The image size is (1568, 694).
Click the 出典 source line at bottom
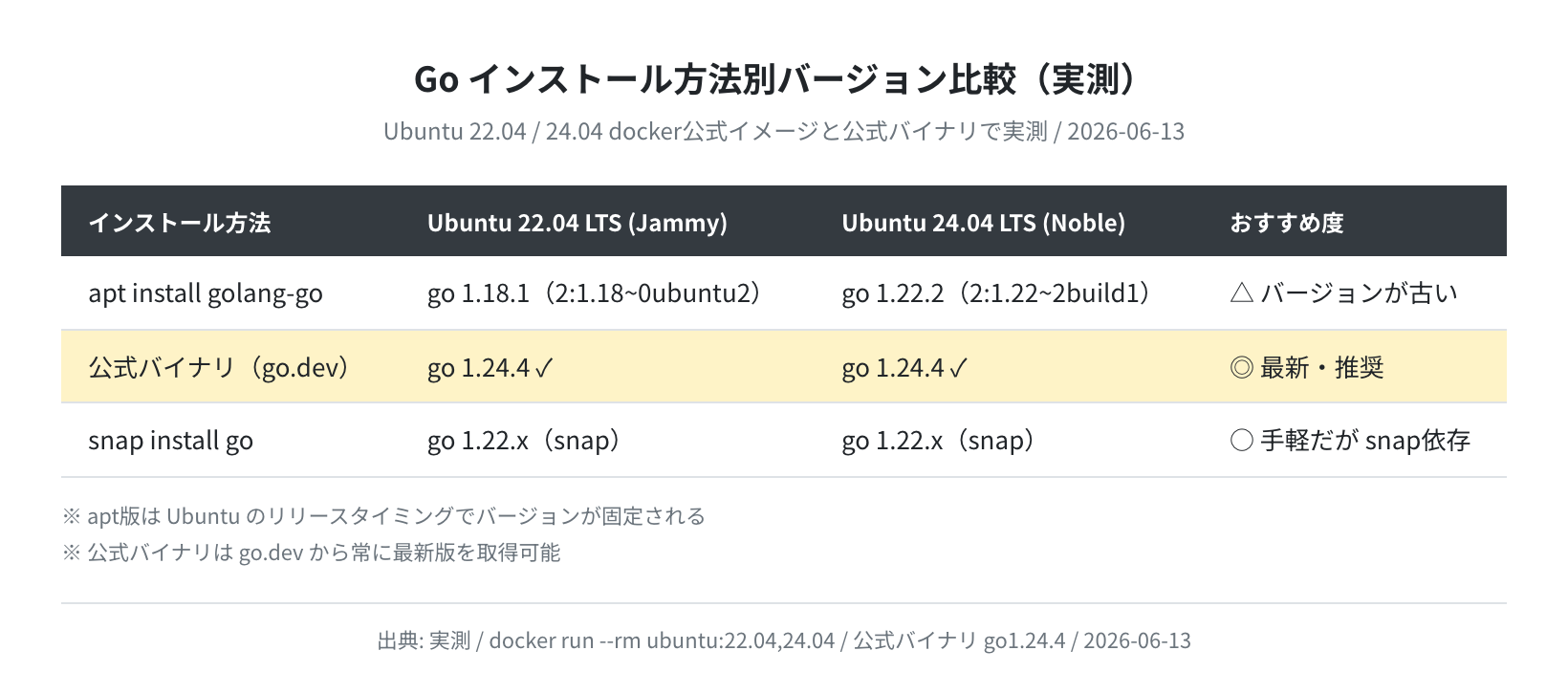[784, 640]
